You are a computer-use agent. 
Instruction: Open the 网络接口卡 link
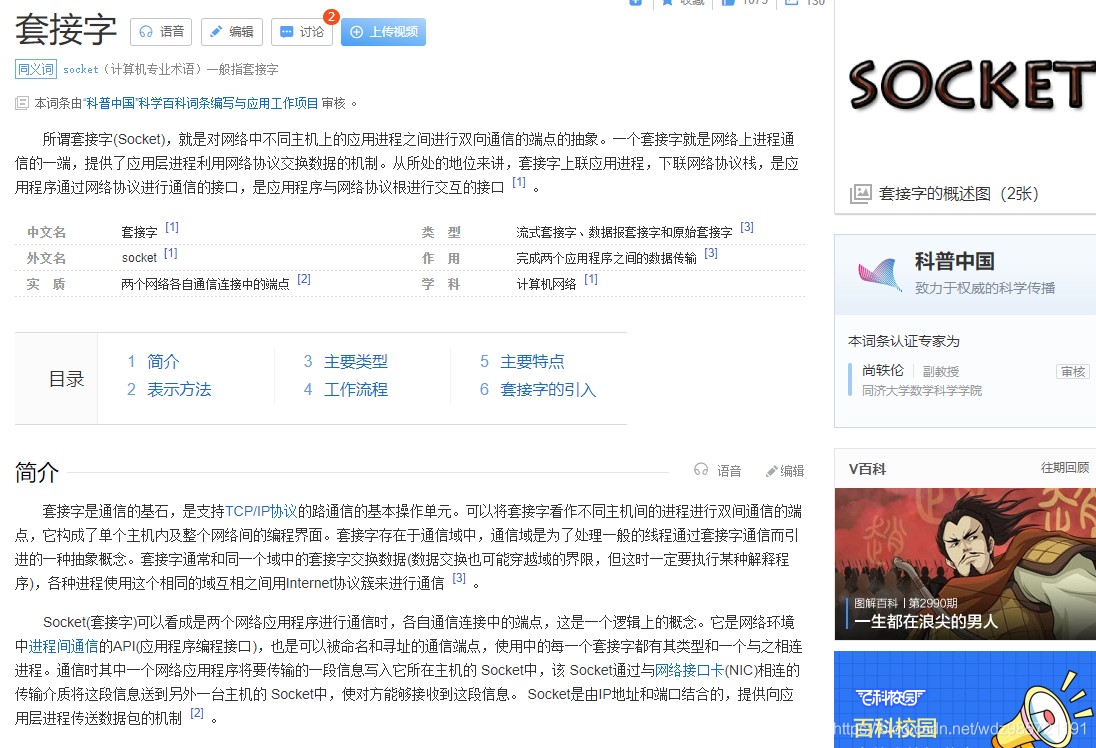tap(689, 670)
